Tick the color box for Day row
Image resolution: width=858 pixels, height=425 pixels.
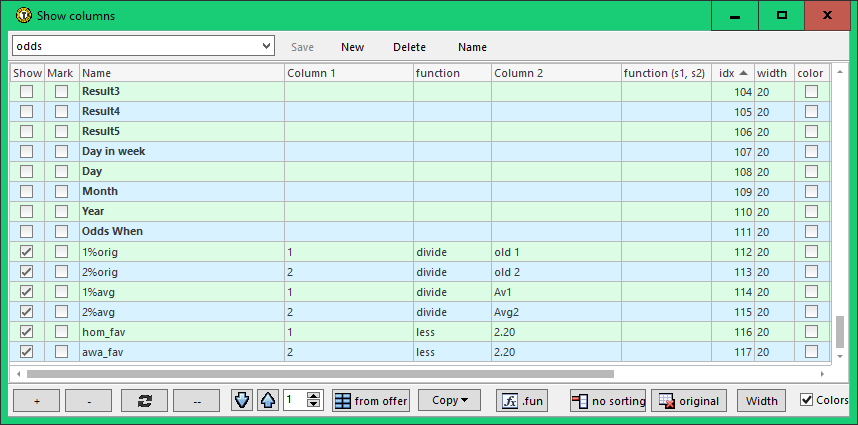[x=811, y=172]
